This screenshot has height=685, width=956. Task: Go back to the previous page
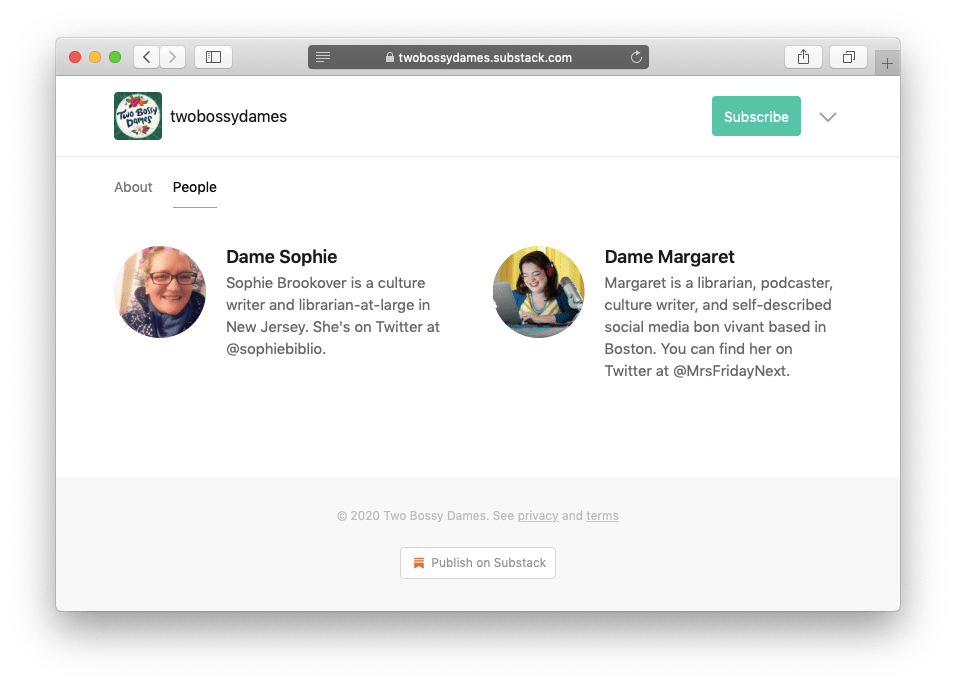pyautogui.click(x=146, y=57)
